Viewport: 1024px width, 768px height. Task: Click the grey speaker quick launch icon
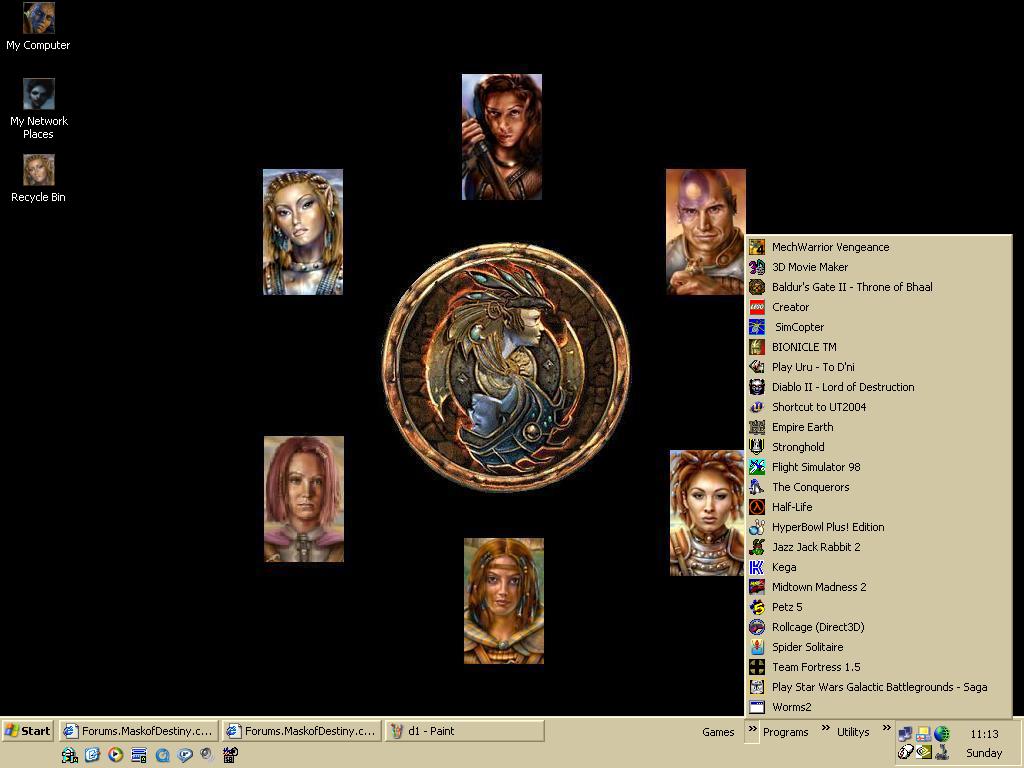click(207, 755)
